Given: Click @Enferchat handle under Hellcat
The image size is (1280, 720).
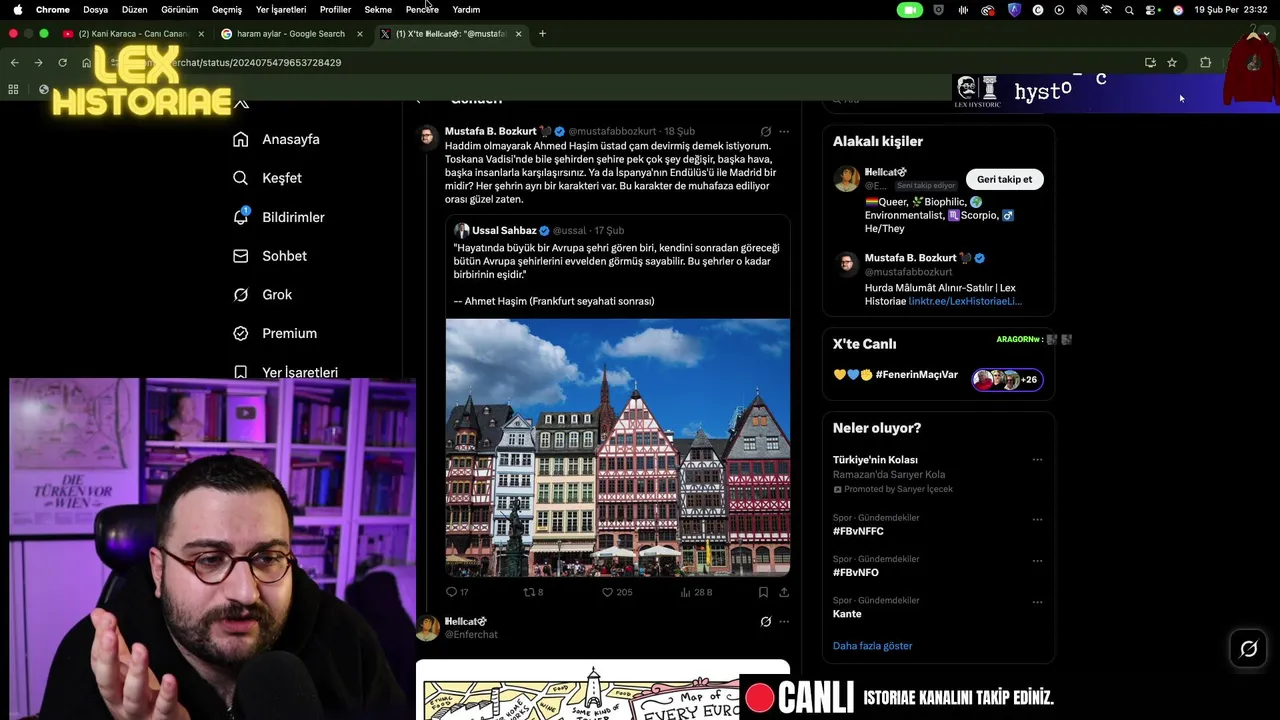Looking at the screenshot, I should click(x=471, y=635).
